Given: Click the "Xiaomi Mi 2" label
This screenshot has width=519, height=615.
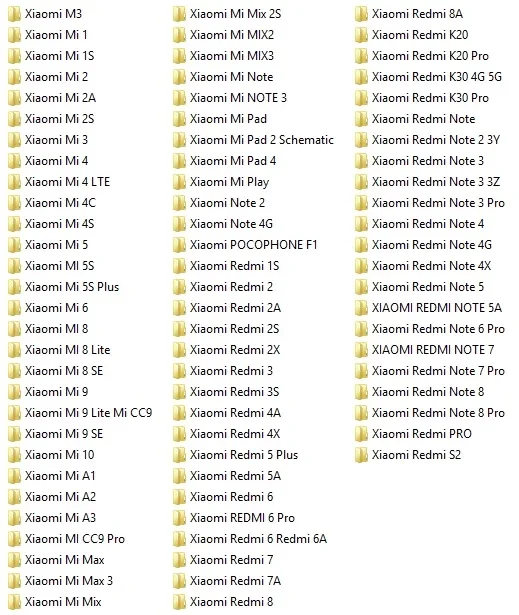Looking at the screenshot, I should coord(56,77).
